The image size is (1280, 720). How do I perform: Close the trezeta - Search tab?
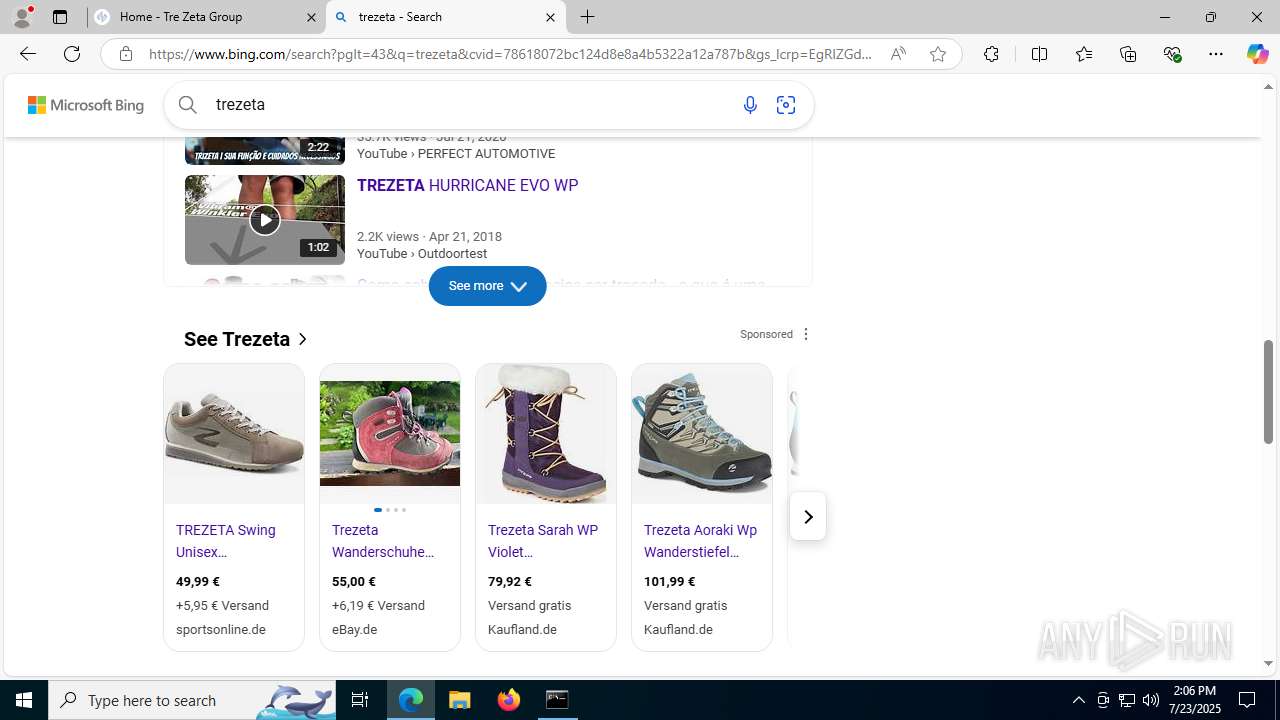[x=550, y=17]
